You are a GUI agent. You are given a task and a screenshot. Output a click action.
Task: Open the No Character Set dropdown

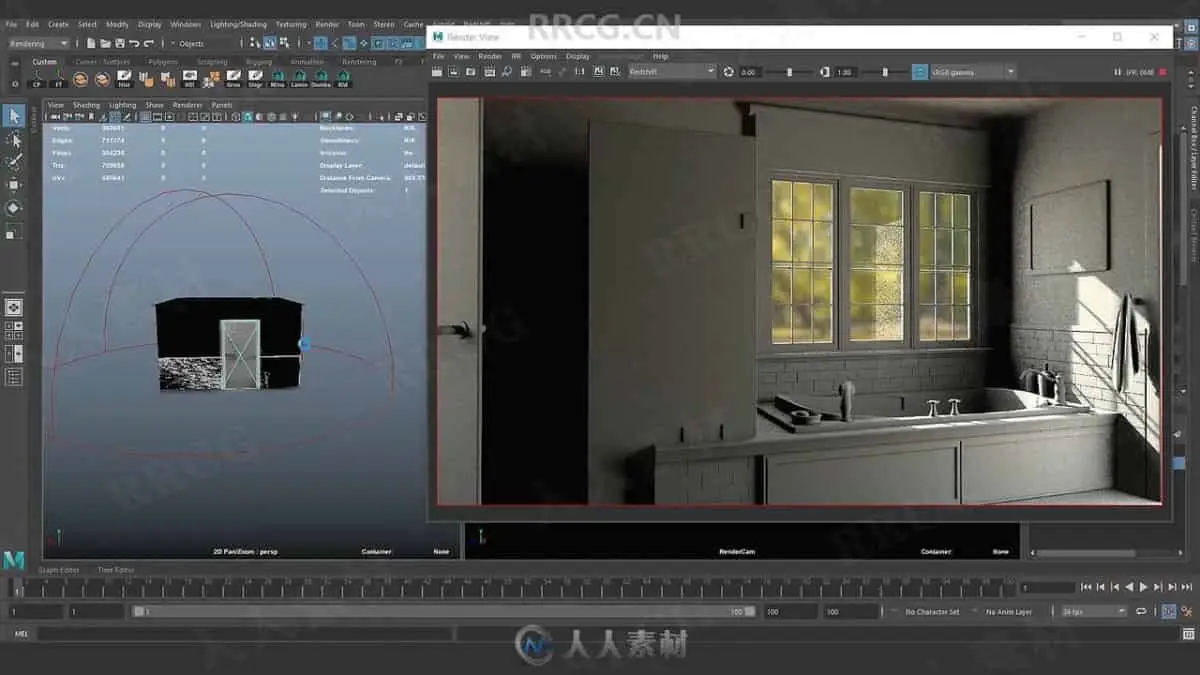pos(933,611)
